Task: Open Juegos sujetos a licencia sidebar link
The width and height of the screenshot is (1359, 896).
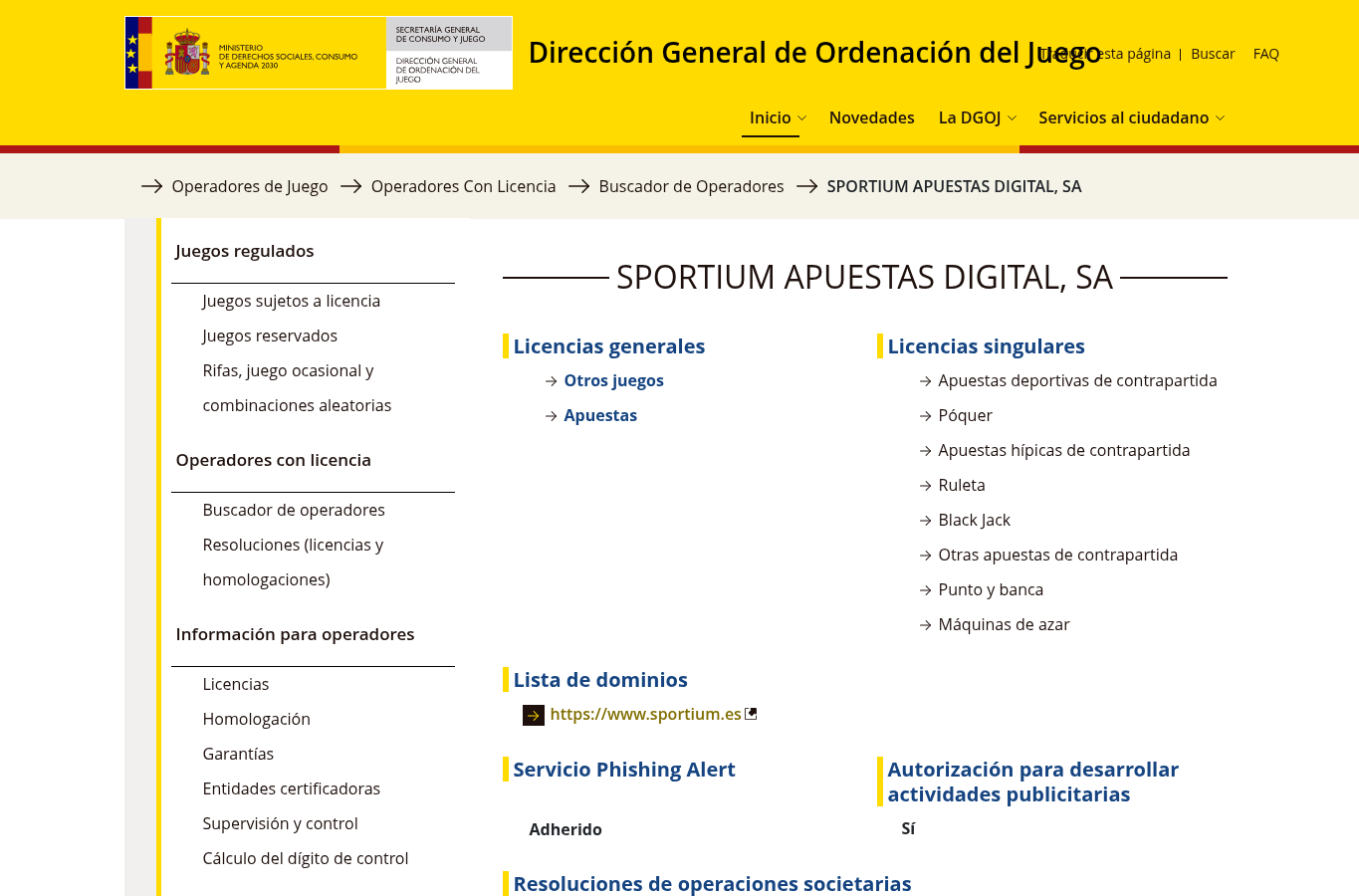Action: click(291, 301)
